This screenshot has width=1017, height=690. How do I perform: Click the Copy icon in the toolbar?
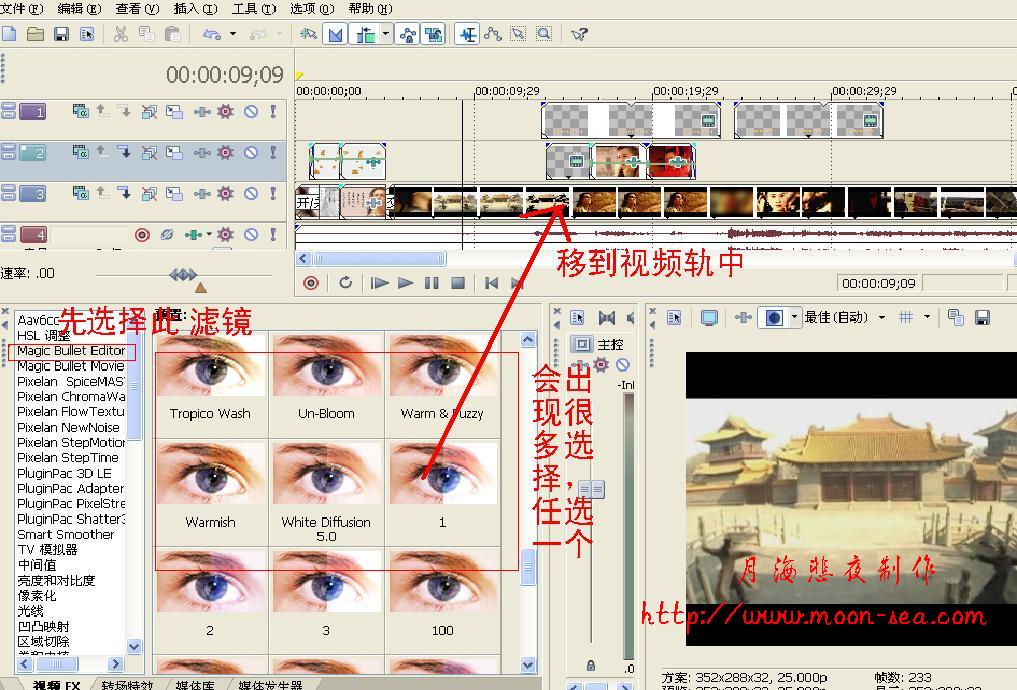click(147, 34)
